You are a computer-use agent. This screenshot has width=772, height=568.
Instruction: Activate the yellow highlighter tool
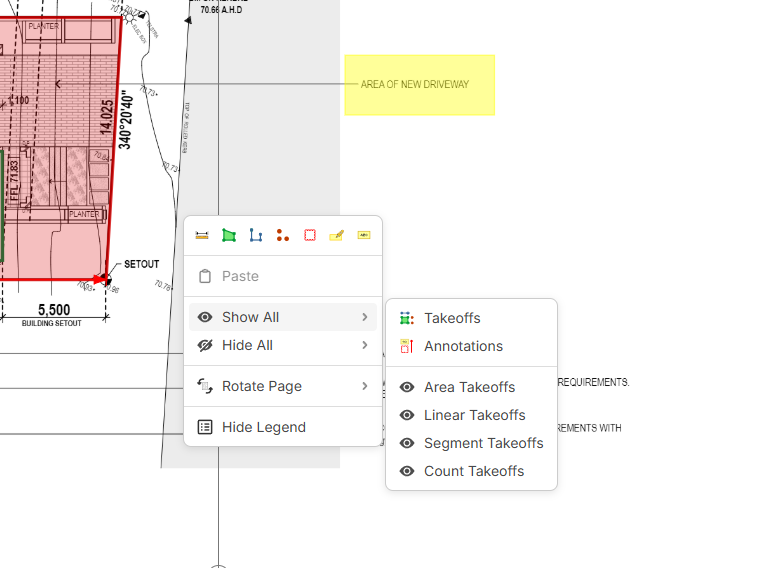point(337,236)
